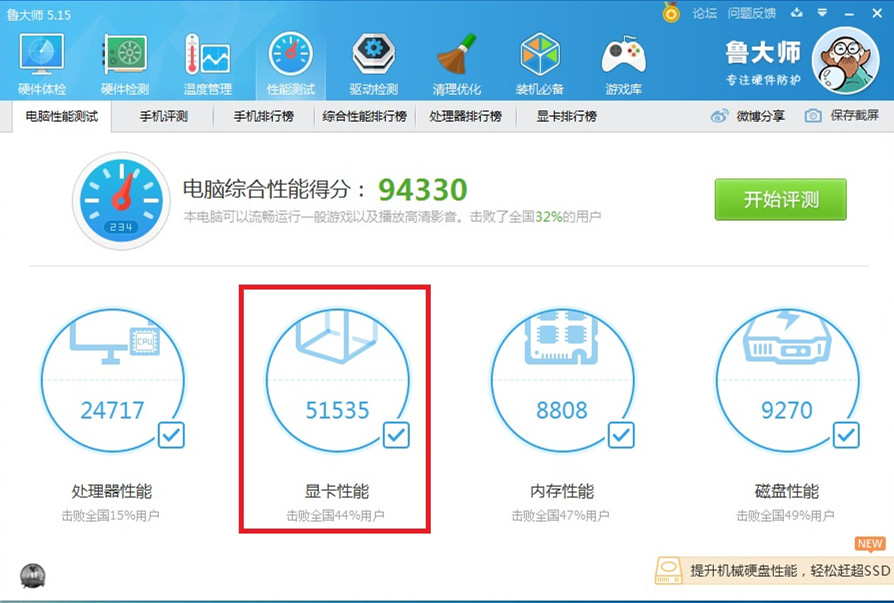The width and height of the screenshot is (894, 603).
Task: Click 击败全国49%用户 text
Action: tap(785, 516)
